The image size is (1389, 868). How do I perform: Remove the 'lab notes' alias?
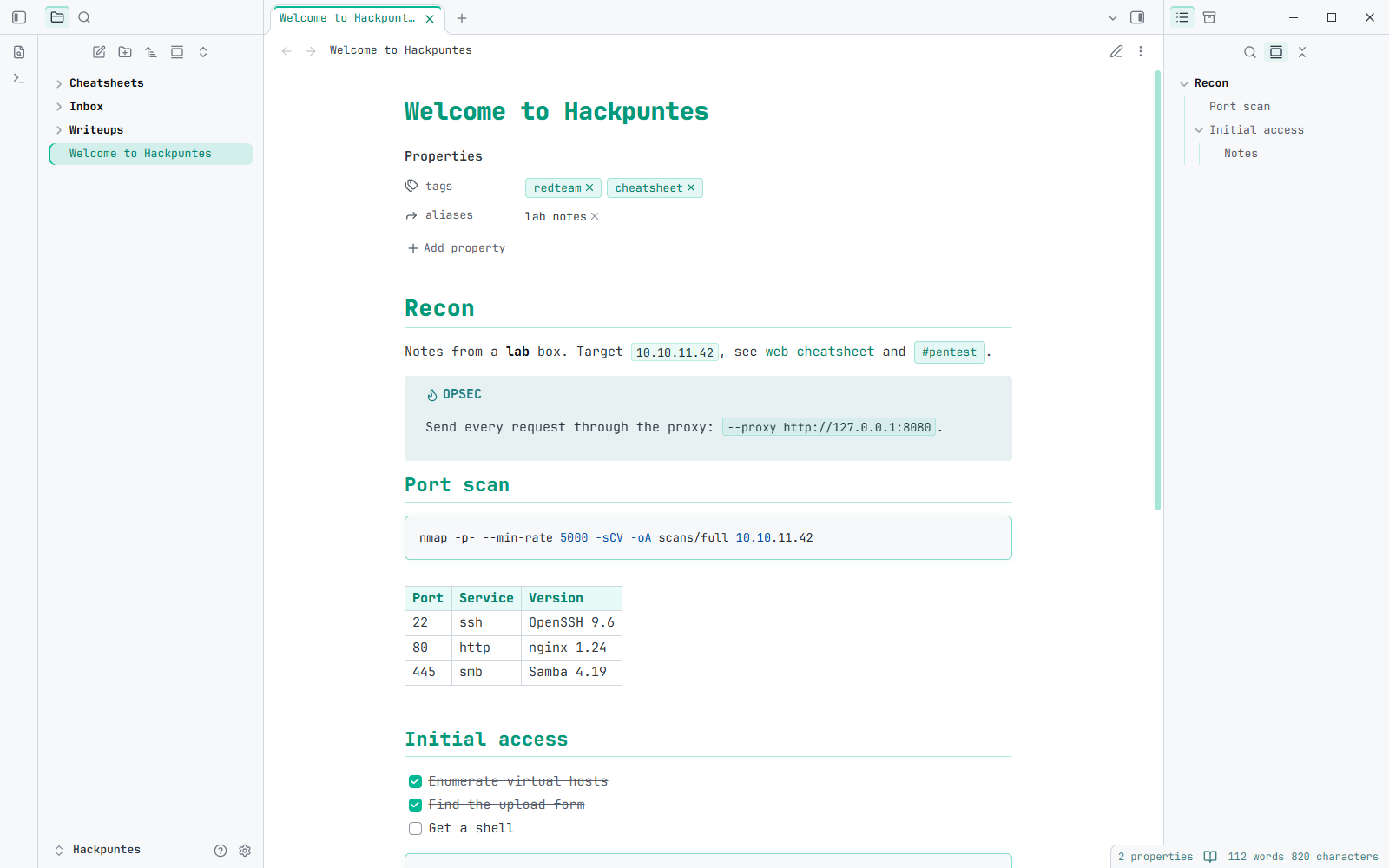click(x=595, y=216)
